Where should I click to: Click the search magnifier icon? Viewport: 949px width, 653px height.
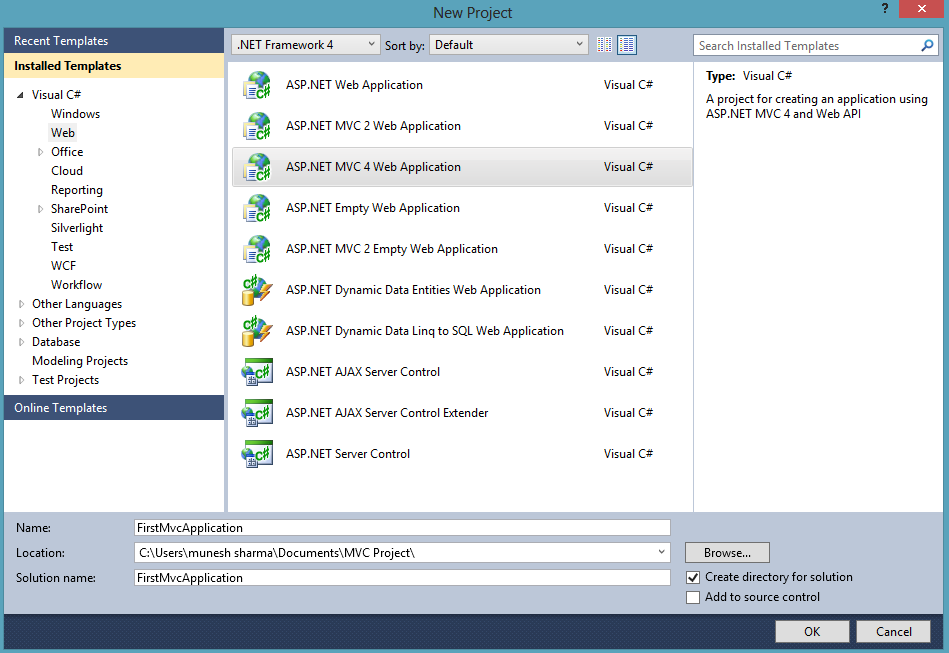point(927,45)
